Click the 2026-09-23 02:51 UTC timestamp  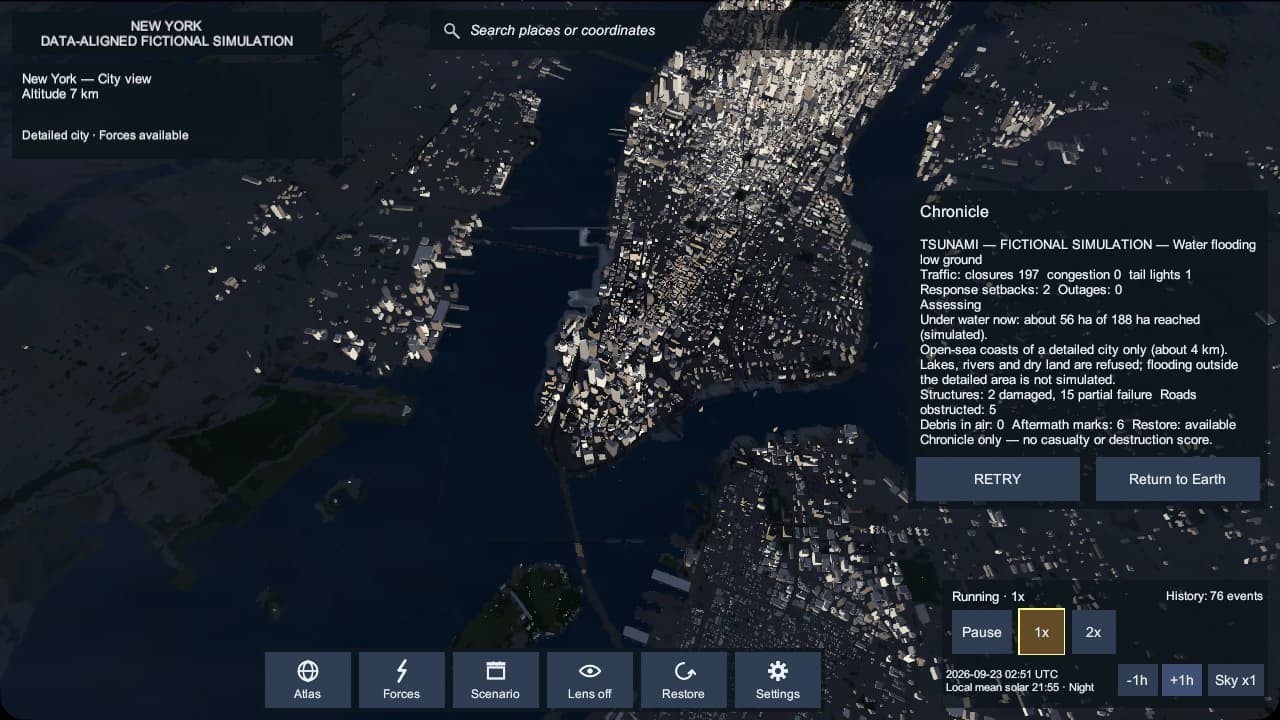tap(1002, 674)
